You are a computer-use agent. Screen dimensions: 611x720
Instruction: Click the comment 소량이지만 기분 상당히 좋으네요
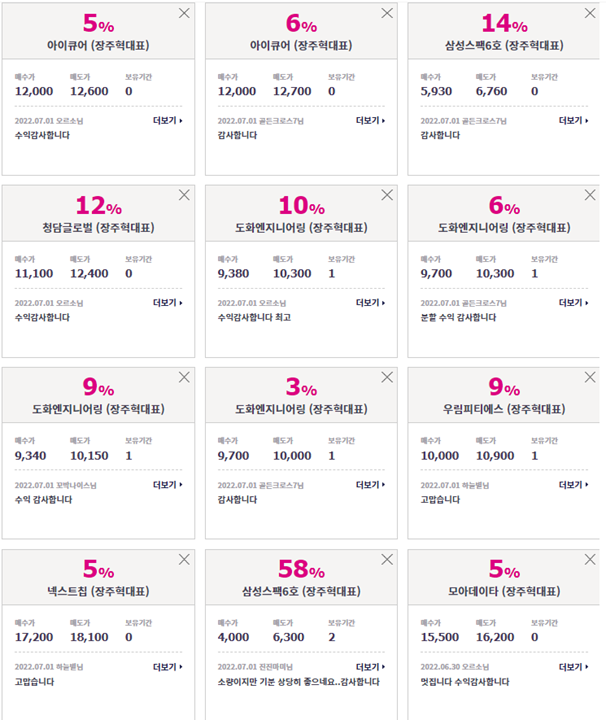coord(279,681)
